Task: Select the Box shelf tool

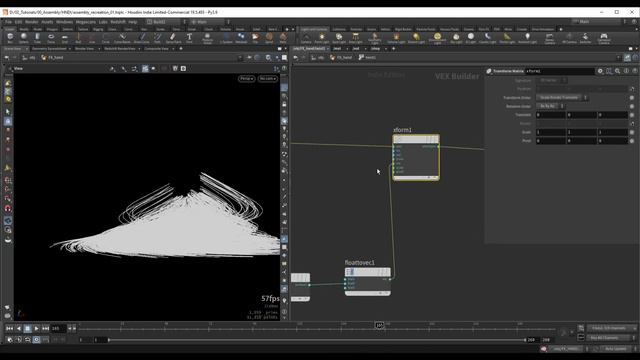Action: (x=10, y=38)
